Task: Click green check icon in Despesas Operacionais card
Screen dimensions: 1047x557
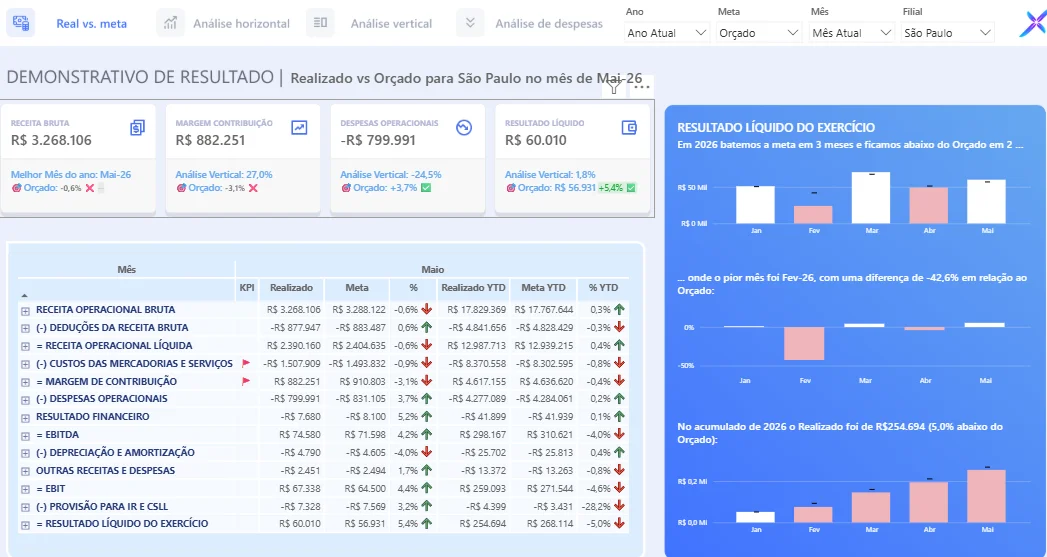Action: tap(426, 188)
